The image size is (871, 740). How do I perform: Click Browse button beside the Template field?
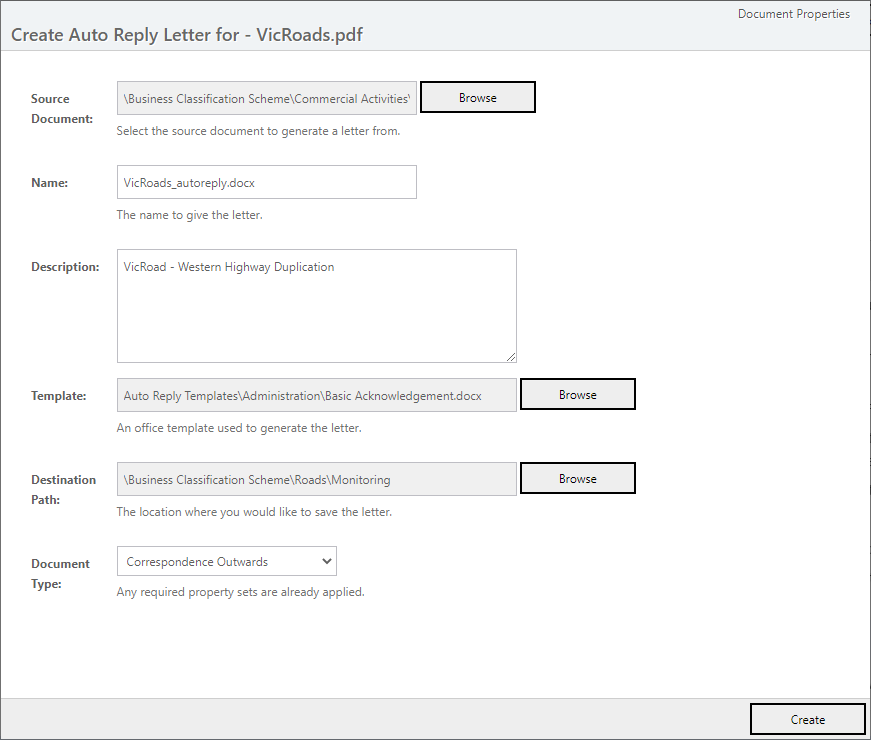click(577, 395)
